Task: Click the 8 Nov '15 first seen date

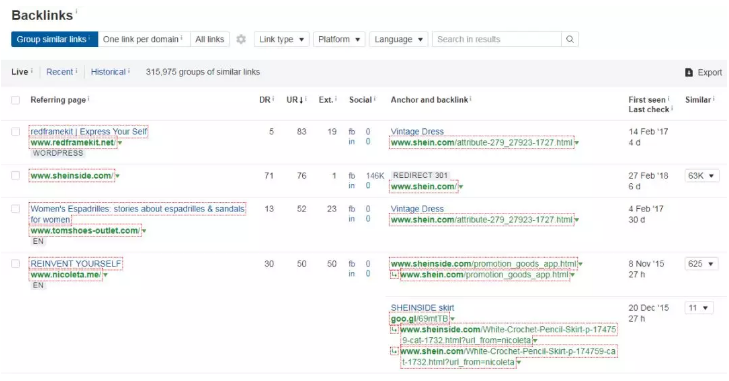Action: point(646,264)
